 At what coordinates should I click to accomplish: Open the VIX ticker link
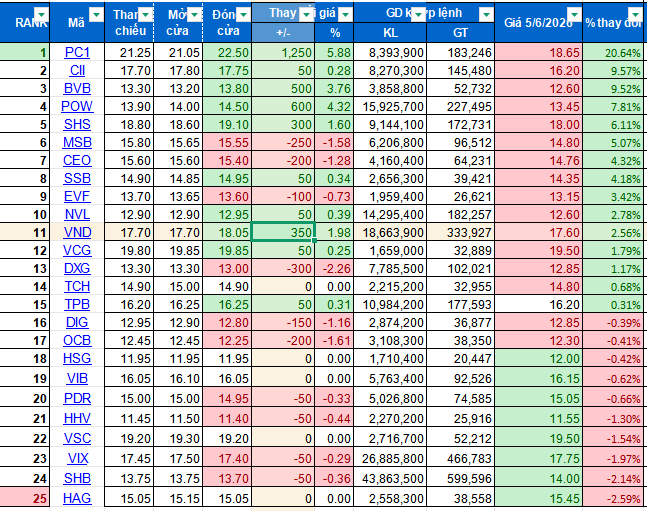click(x=77, y=458)
